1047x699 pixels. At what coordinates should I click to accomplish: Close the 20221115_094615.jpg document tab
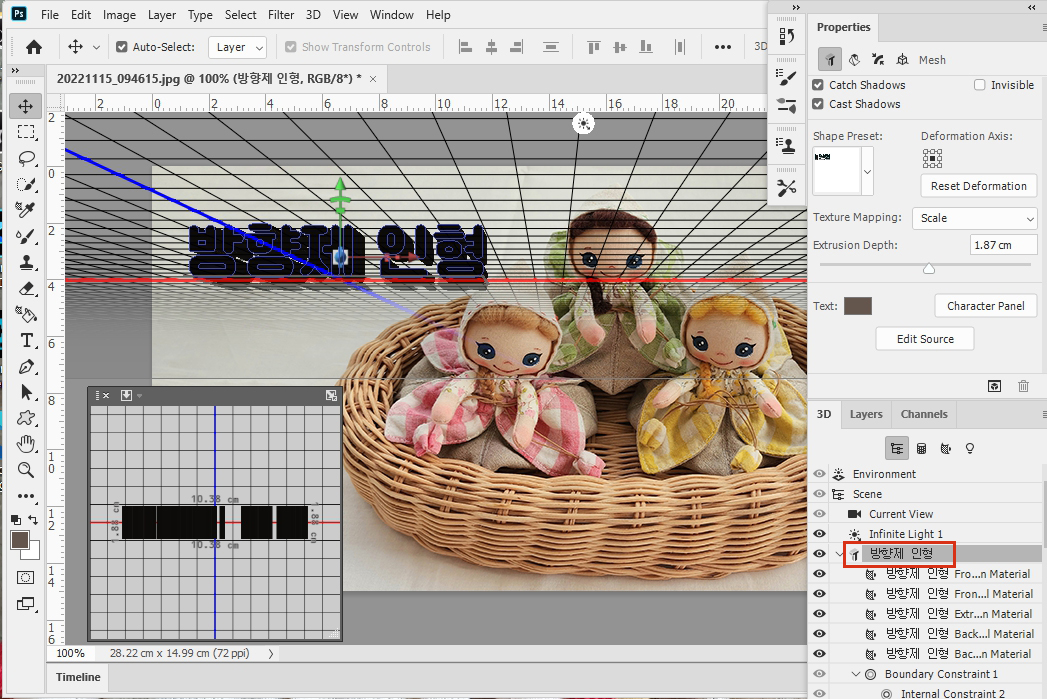point(373,79)
